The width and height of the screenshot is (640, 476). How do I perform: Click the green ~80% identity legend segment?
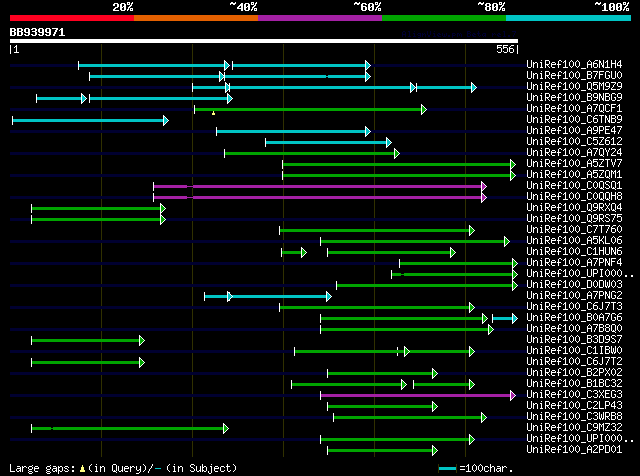point(444,18)
